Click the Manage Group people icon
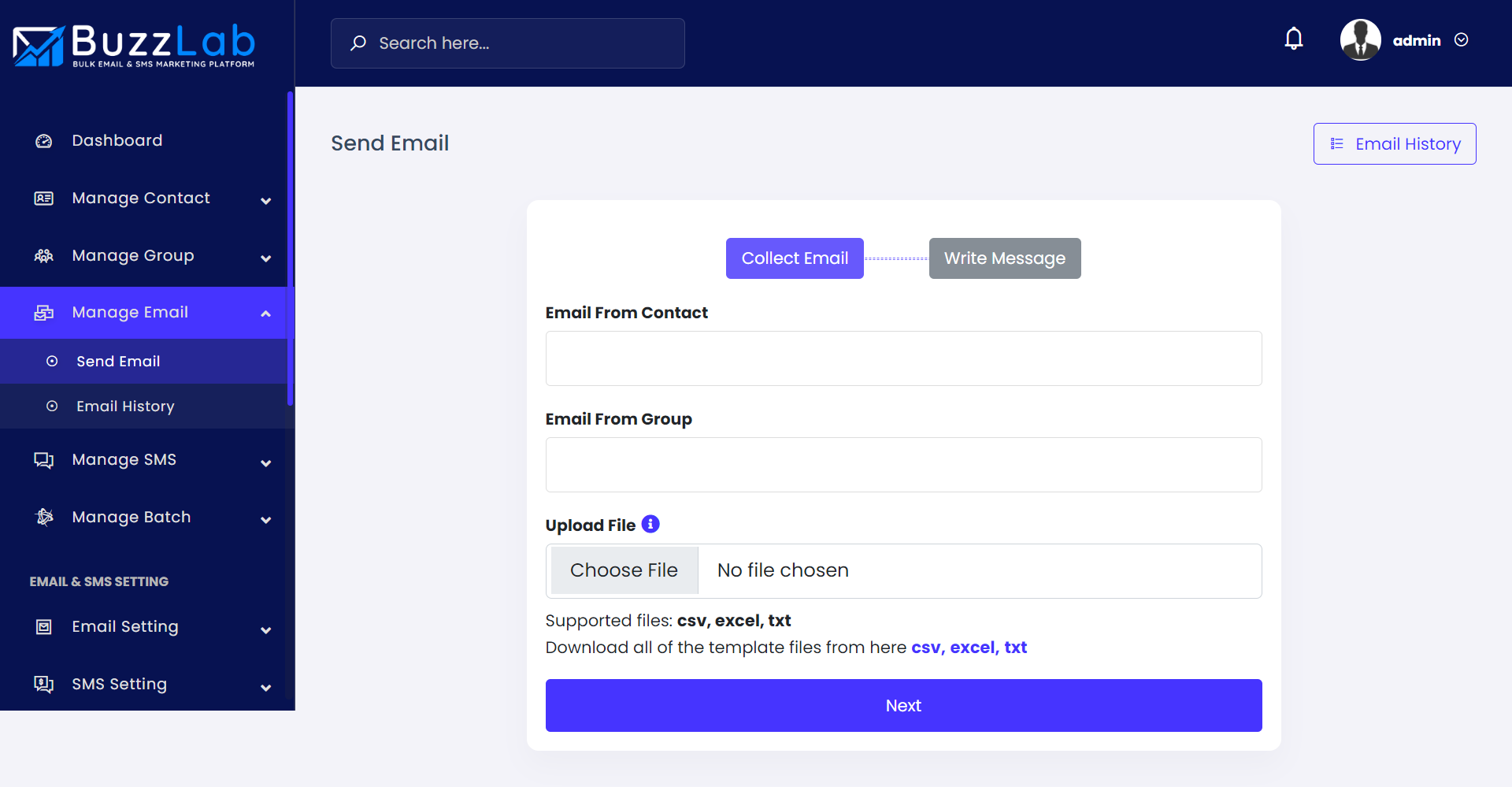Viewport: 1512px width, 787px height. coord(44,256)
